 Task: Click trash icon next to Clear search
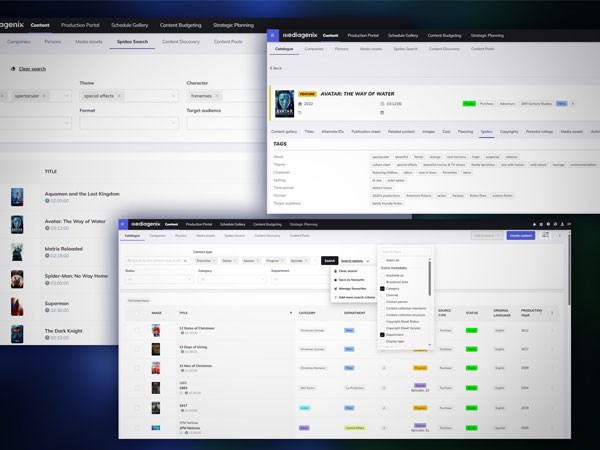pos(13,69)
